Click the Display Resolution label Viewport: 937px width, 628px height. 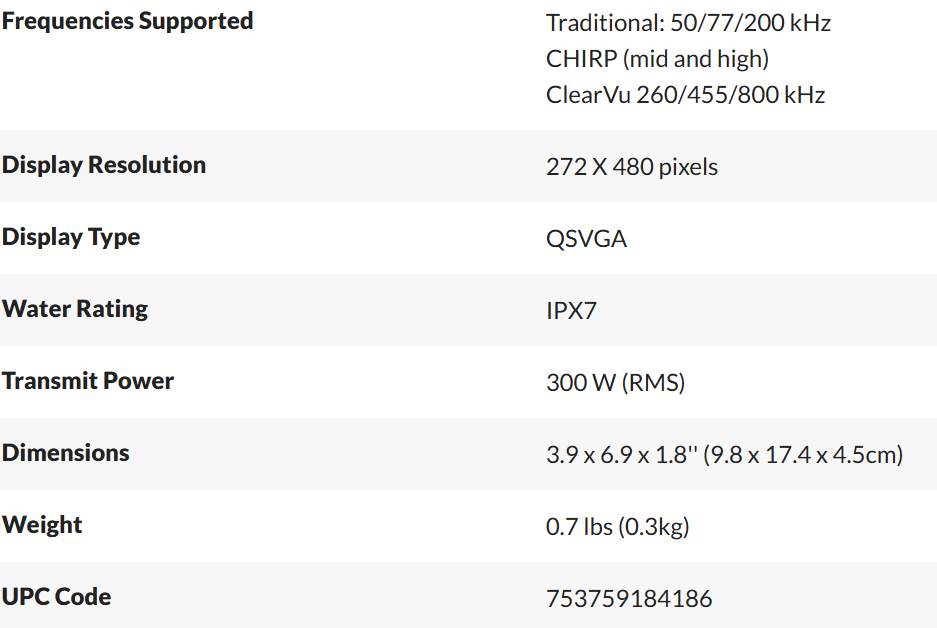tap(104, 165)
